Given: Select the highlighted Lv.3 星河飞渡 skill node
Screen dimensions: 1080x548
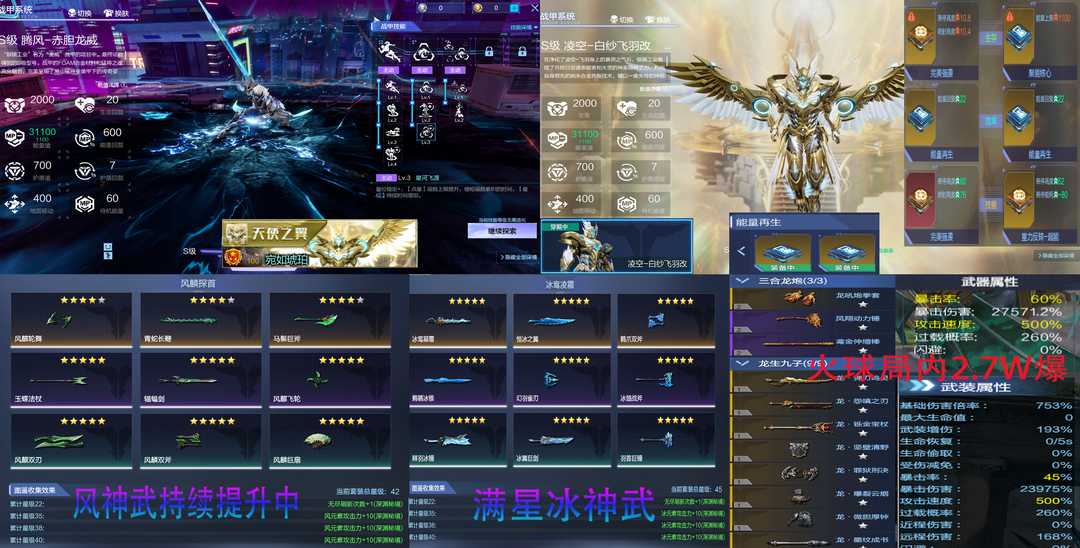Looking at the screenshot, I should [426, 132].
